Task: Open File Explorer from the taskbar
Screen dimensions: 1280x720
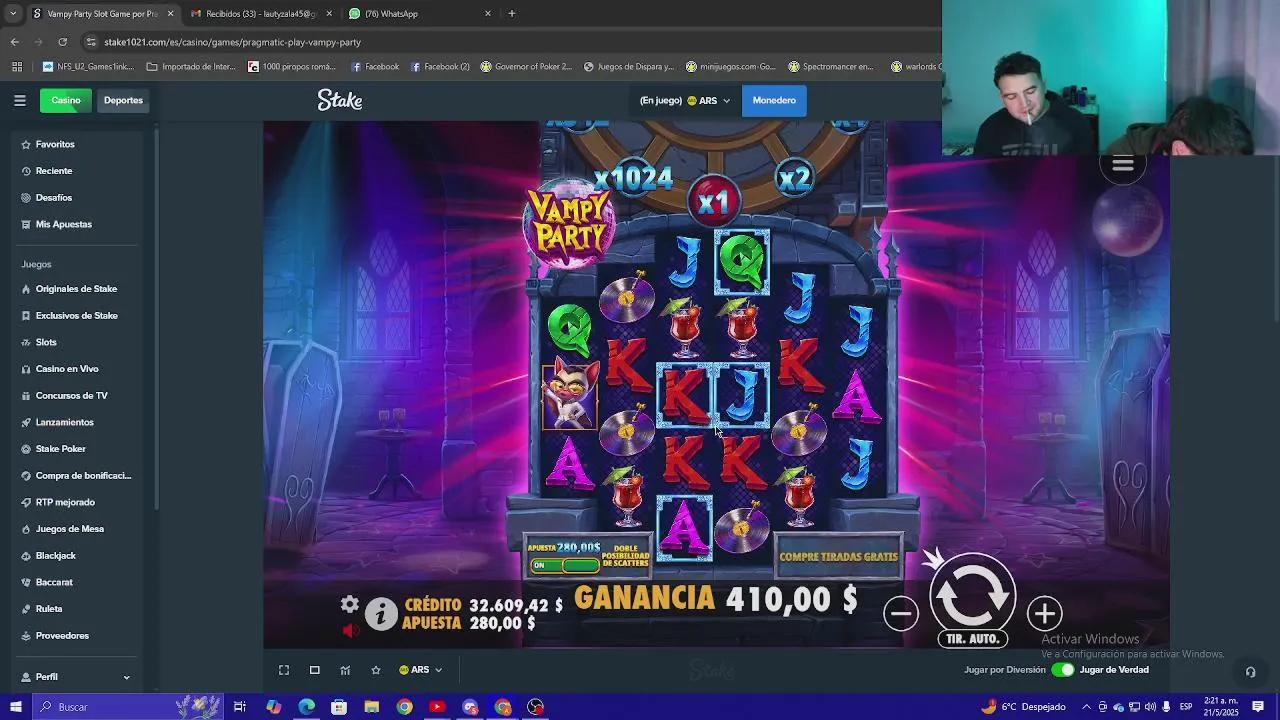Action: point(371,707)
